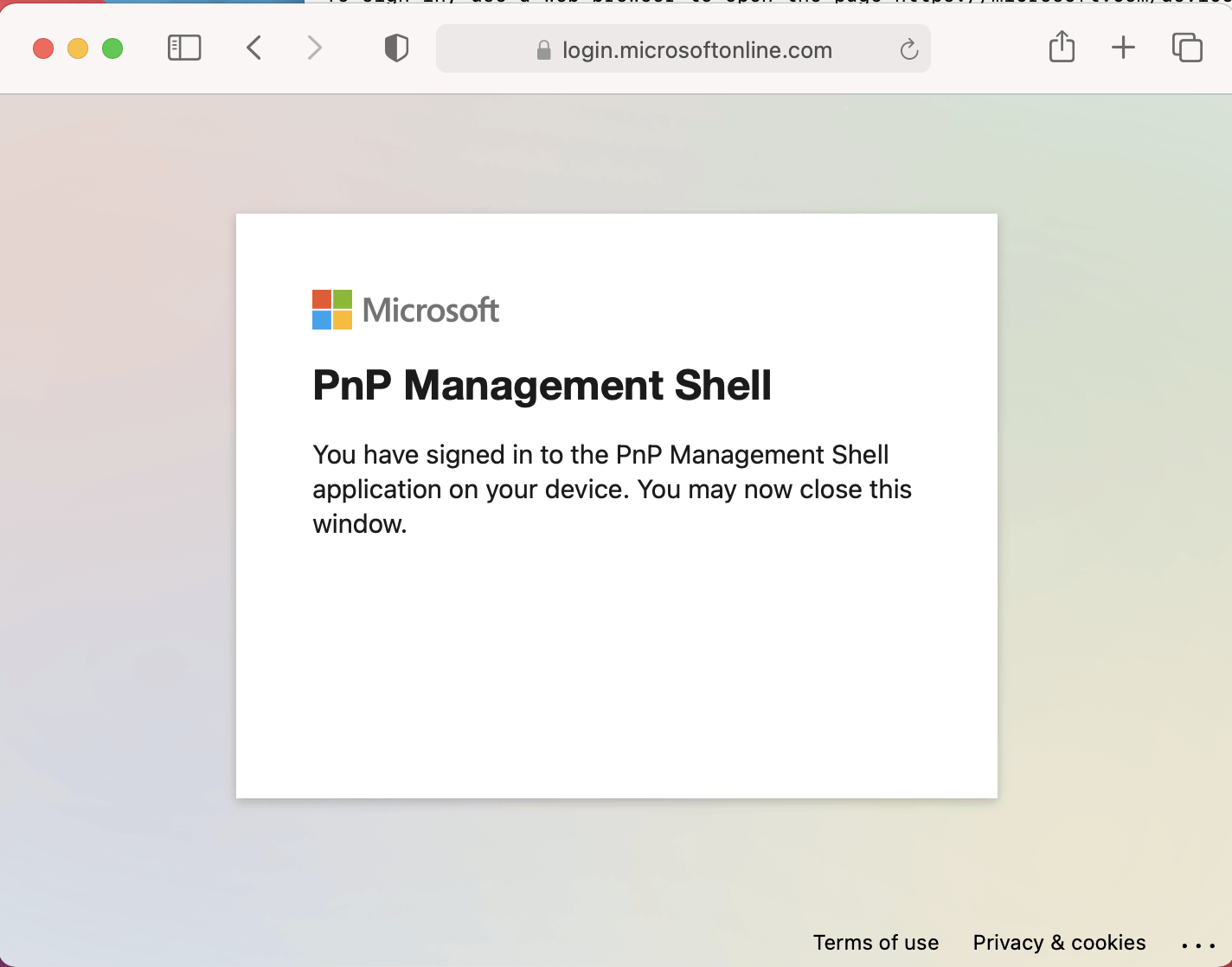
Task: Click the PnP Management Shell heading
Action: (x=542, y=386)
